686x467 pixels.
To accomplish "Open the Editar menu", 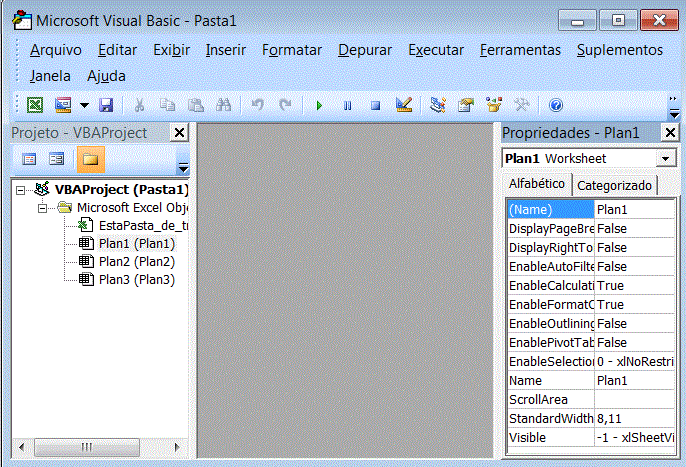I will 117,50.
